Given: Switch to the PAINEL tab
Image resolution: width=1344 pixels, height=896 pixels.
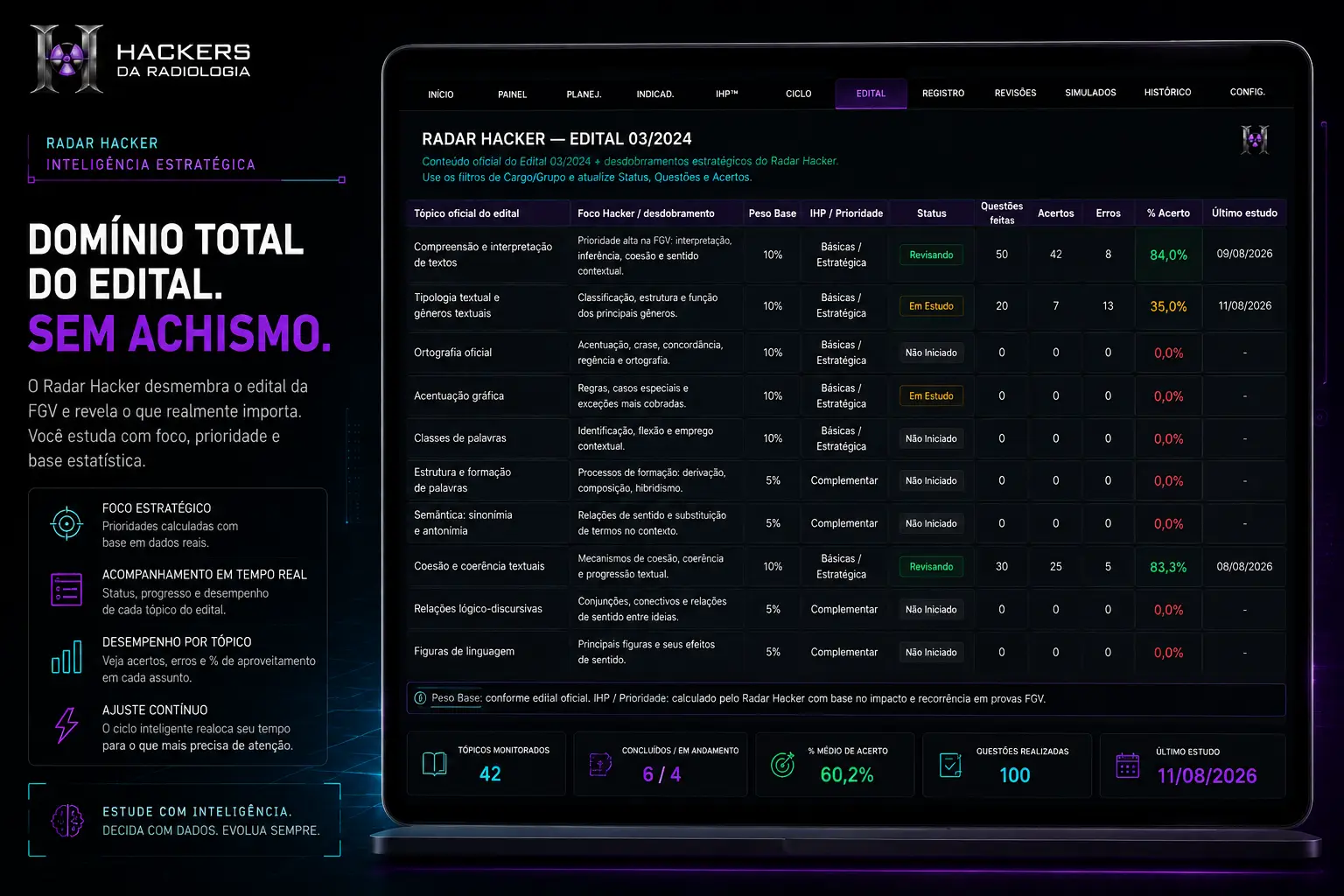Looking at the screenshot, I should 513,94.
